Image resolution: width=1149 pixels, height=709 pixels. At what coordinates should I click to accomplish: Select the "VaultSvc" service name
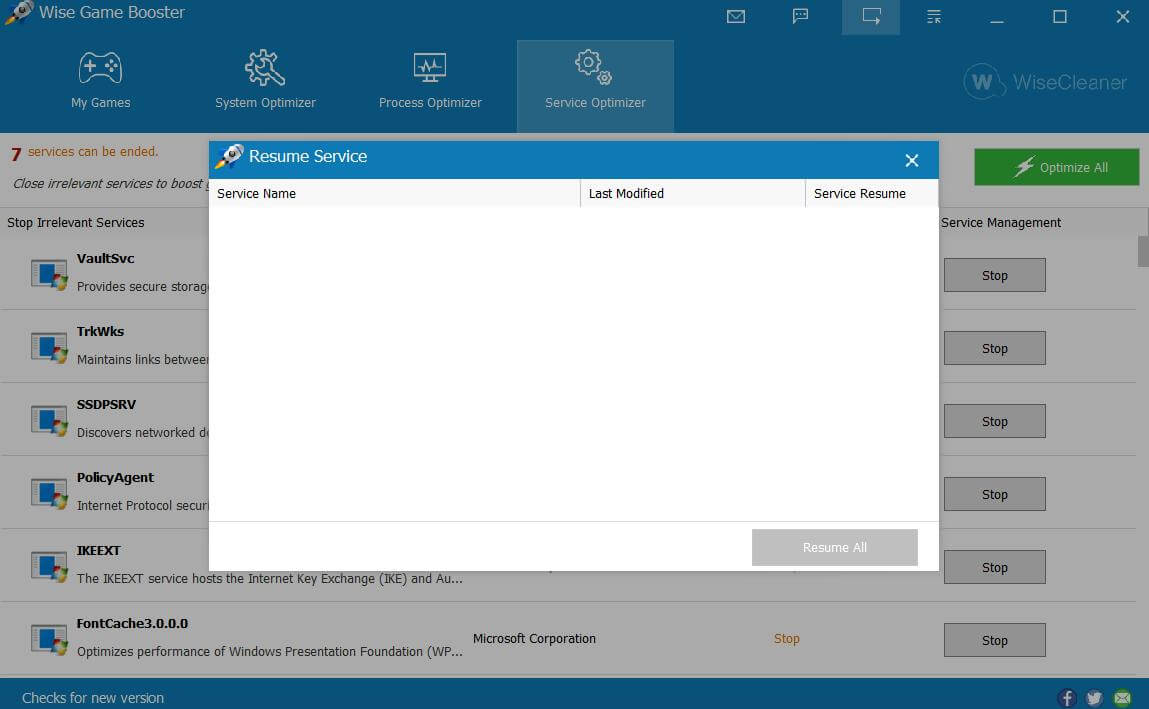pos(106,259)
